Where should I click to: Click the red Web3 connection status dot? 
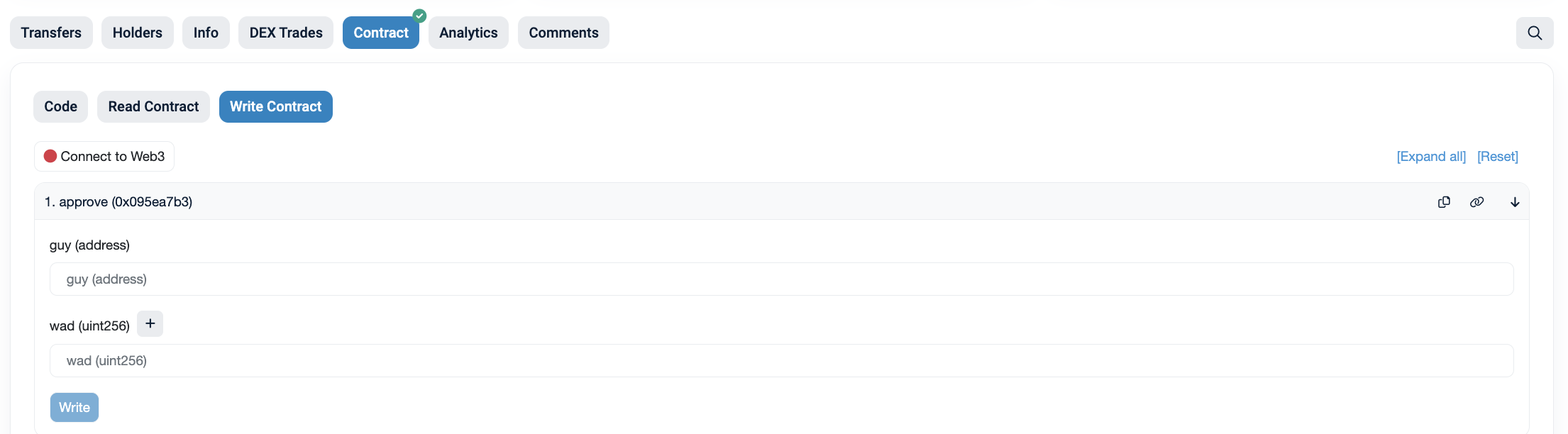(50, 155)
